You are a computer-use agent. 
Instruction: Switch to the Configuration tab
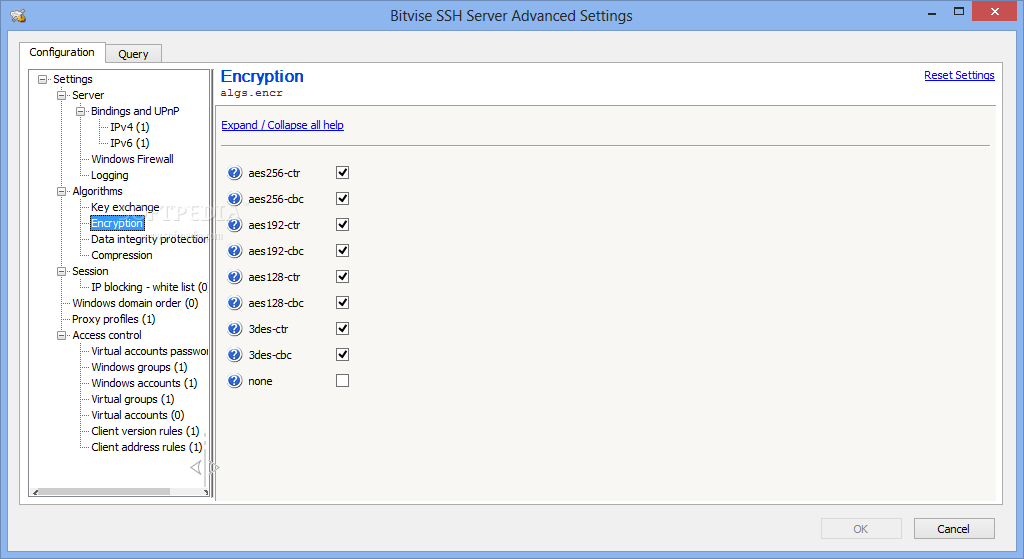coord(62,52)
